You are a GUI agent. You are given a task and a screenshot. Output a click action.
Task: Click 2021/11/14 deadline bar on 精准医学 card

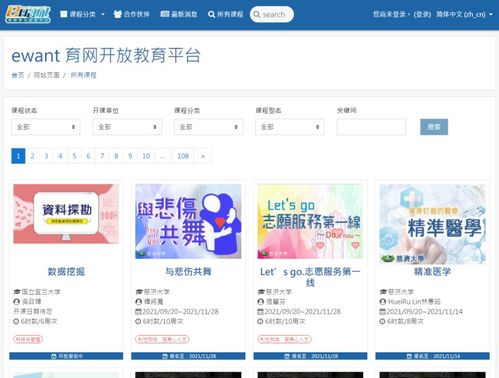pyautogui.click(x=432, y=356)
